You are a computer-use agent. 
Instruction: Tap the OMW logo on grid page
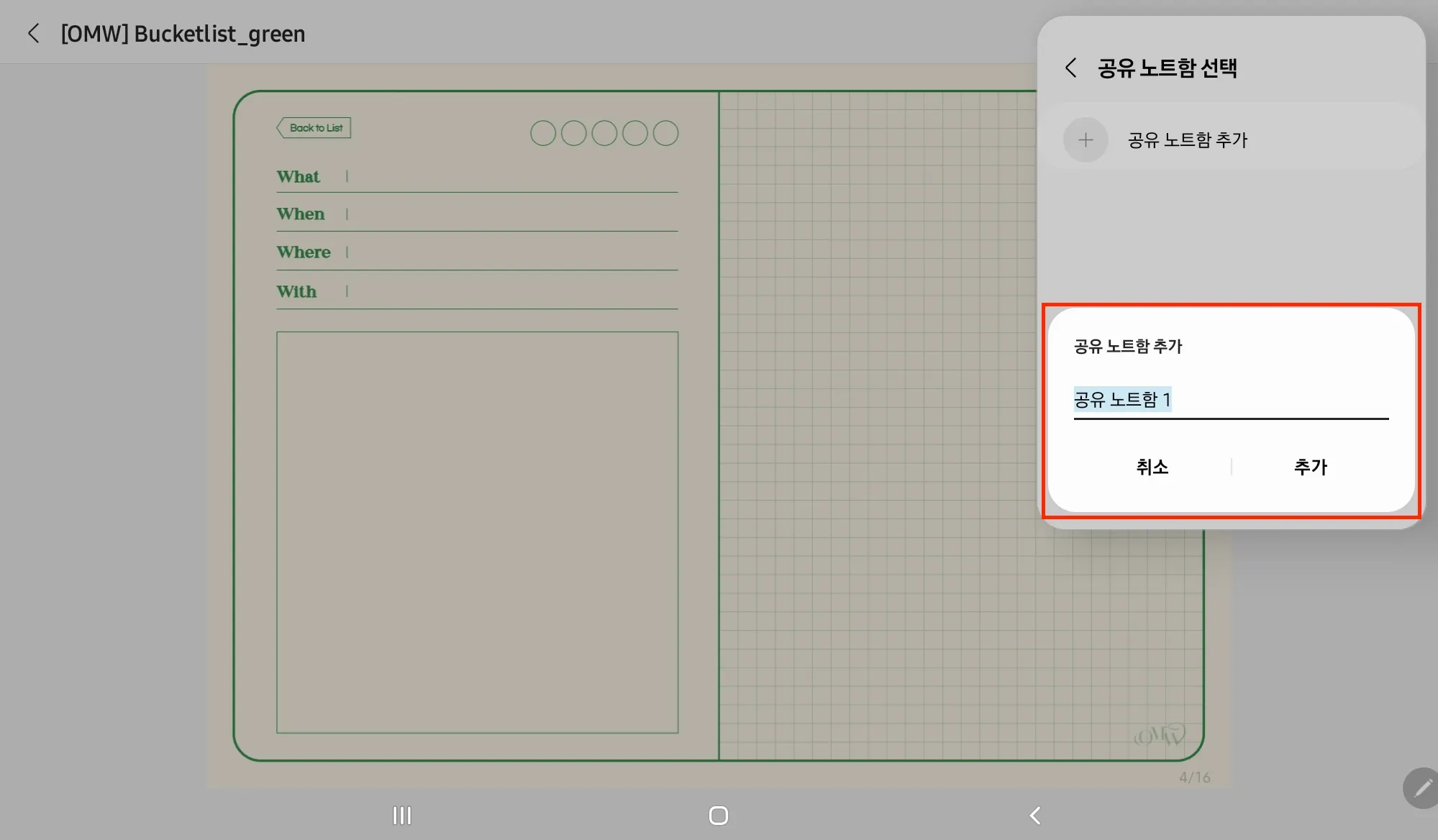tap(1159, 735)
